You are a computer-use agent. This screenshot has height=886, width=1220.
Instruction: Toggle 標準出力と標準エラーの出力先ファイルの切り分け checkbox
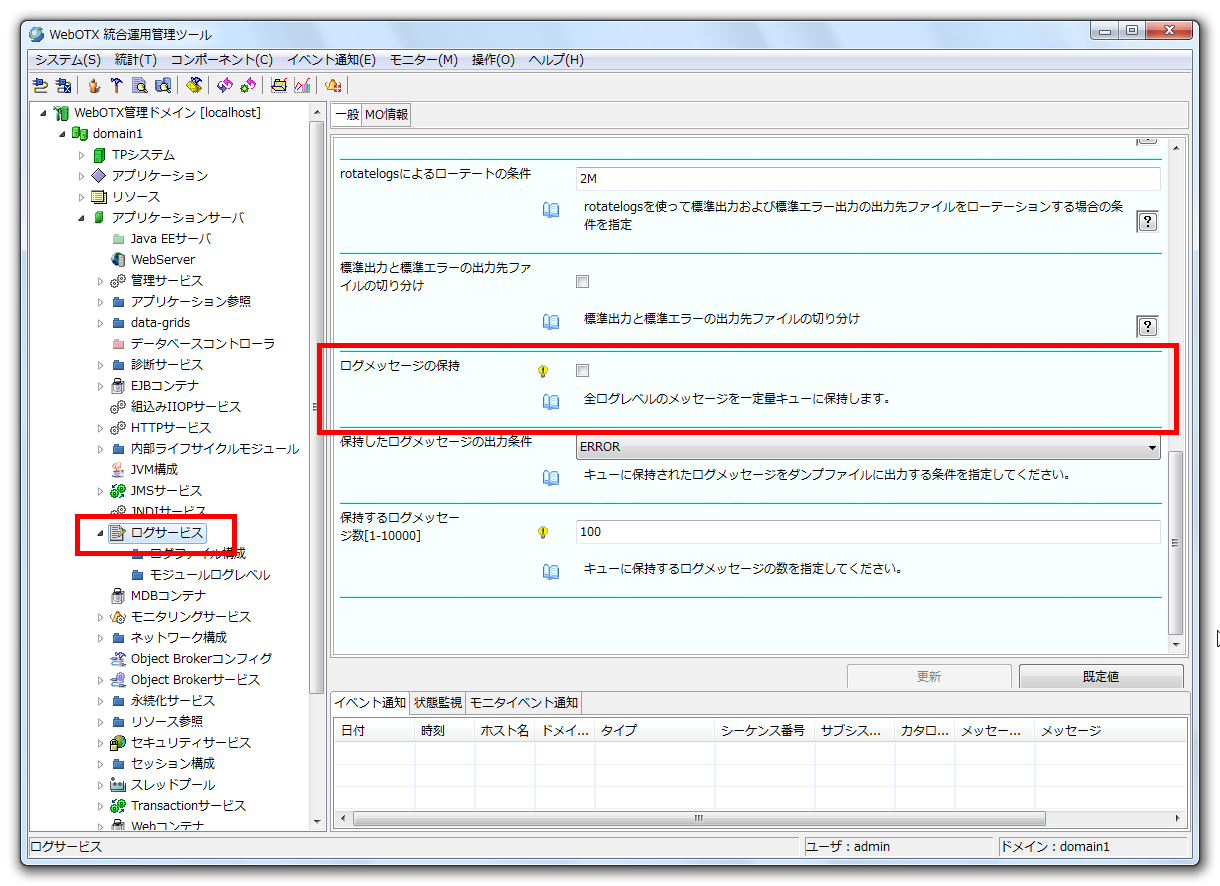click(582, 281)
